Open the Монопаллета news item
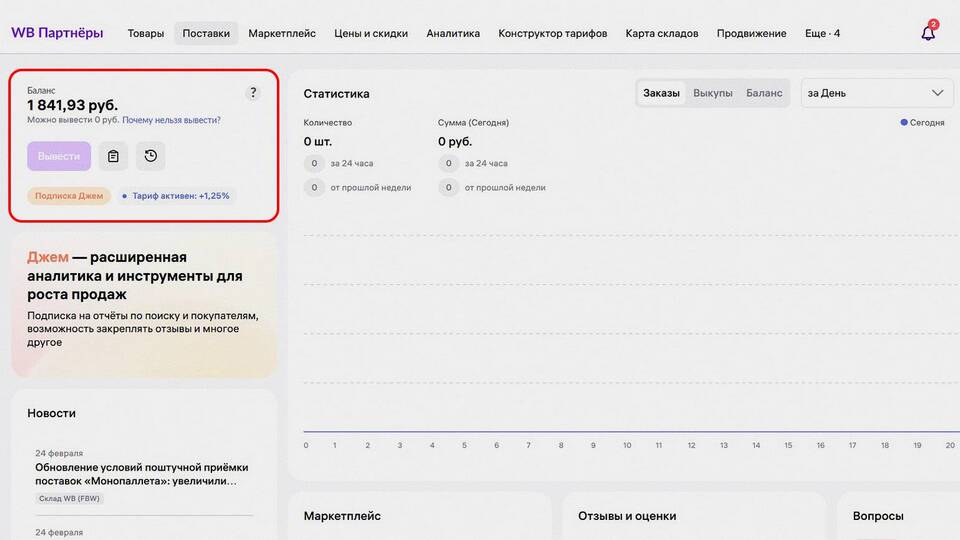 [141, 474]
